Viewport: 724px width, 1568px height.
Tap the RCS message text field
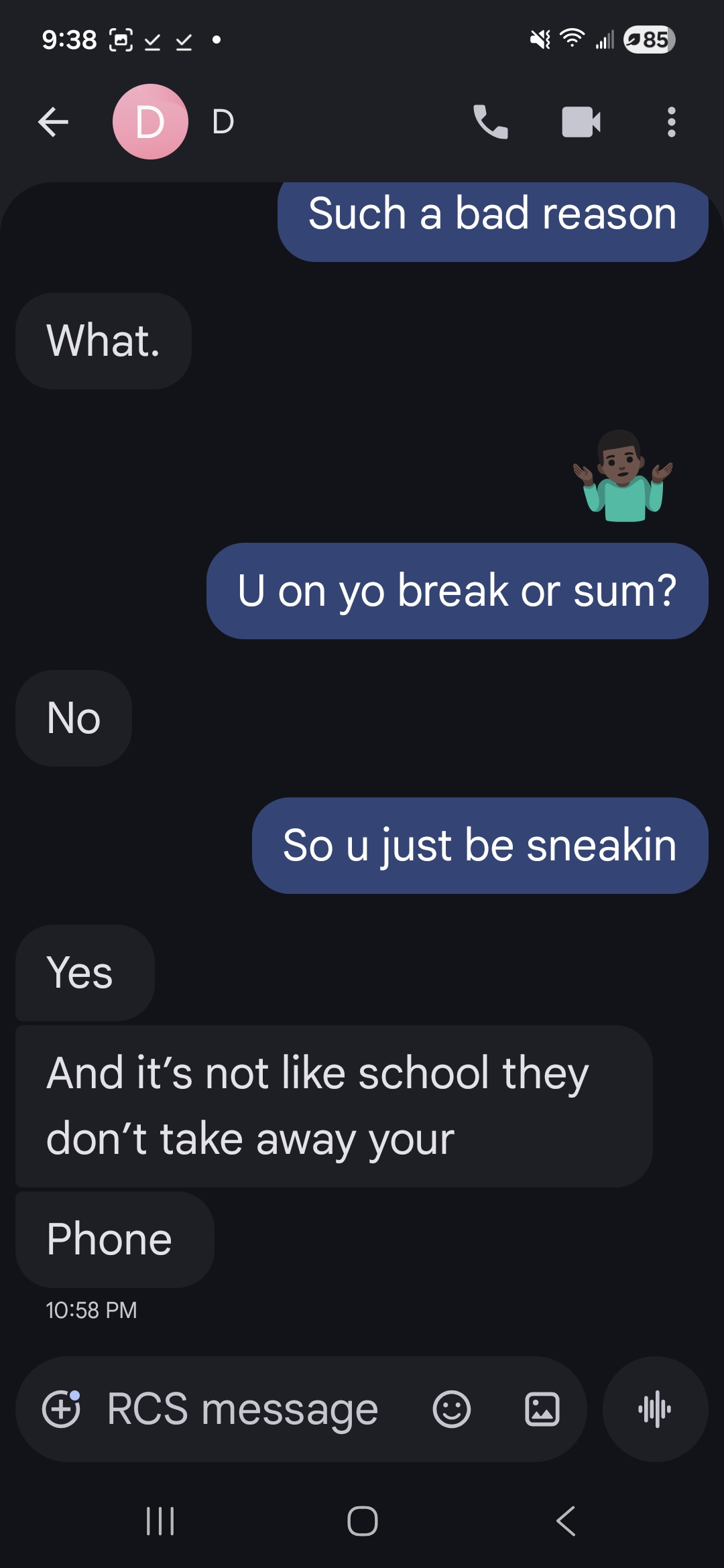tap(243, 1409)
